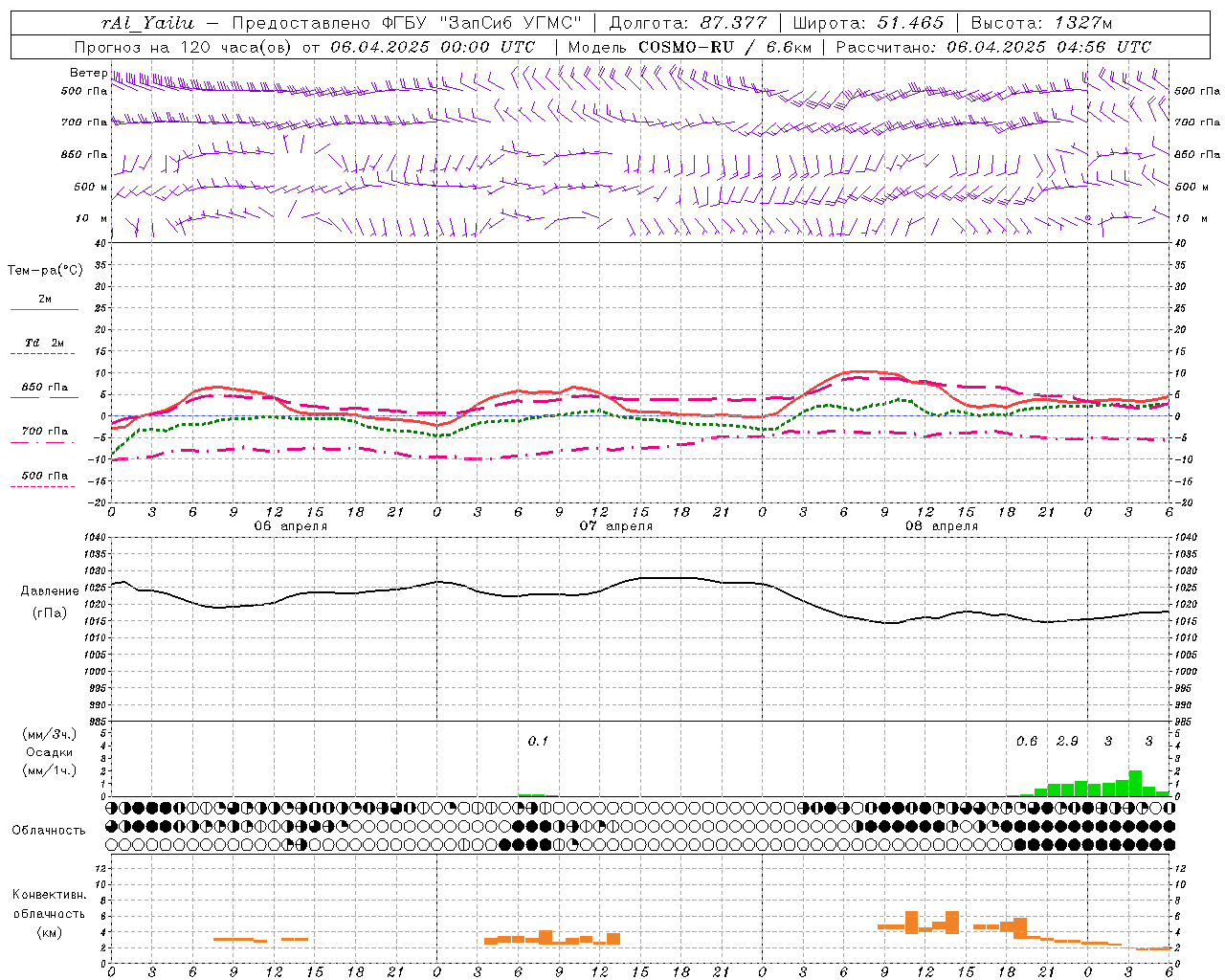Click the Высота: 1327м value

click(1041, 23)
